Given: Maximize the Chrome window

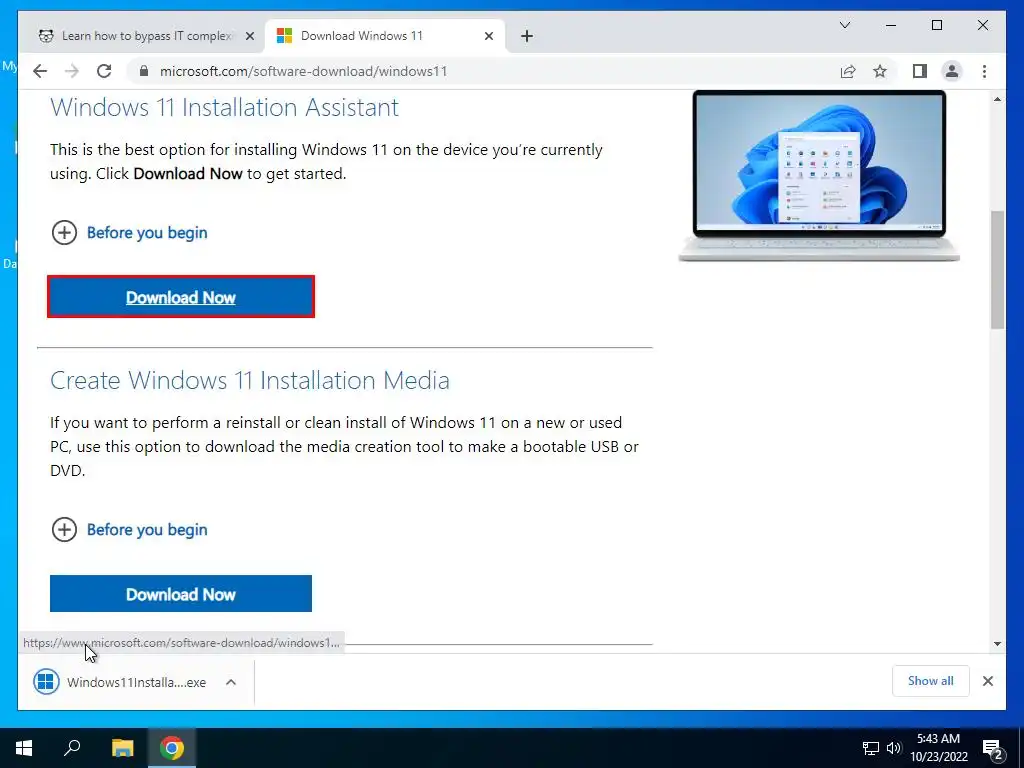Looking at the screenshot, I should [936, 25].
